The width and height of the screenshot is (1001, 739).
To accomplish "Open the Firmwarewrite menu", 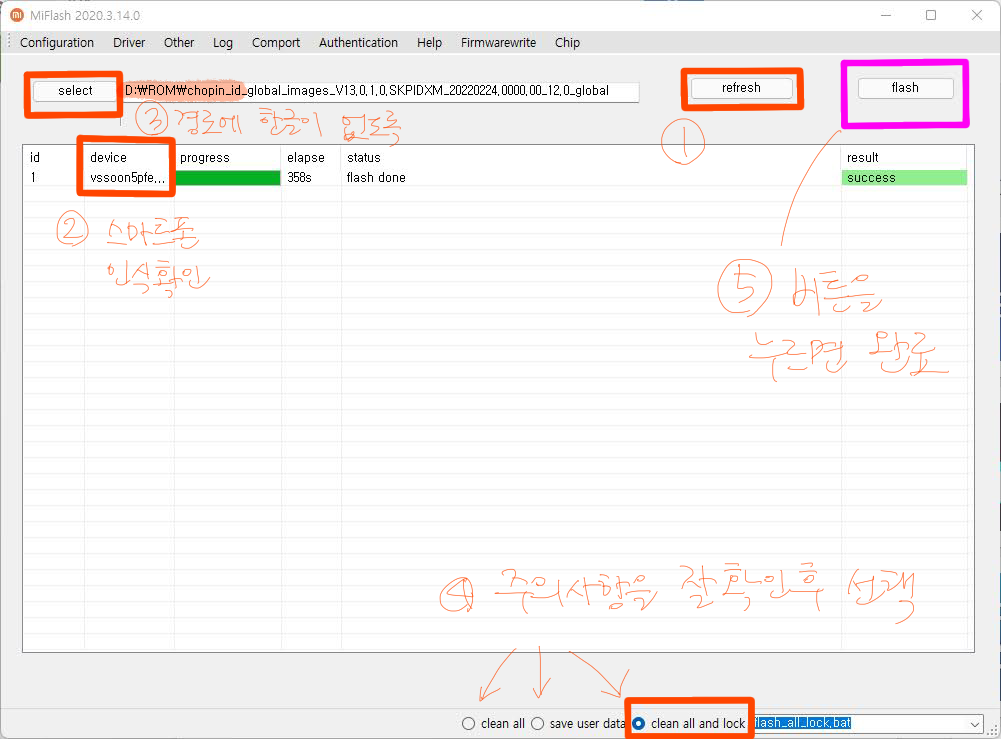I will pos(499,43).
